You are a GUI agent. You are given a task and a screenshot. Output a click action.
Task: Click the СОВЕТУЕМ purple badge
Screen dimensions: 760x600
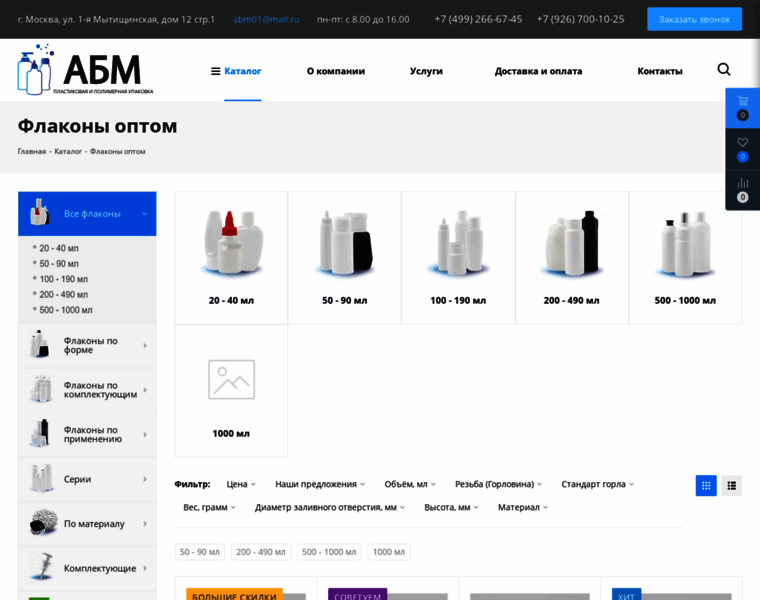(358, 595)
